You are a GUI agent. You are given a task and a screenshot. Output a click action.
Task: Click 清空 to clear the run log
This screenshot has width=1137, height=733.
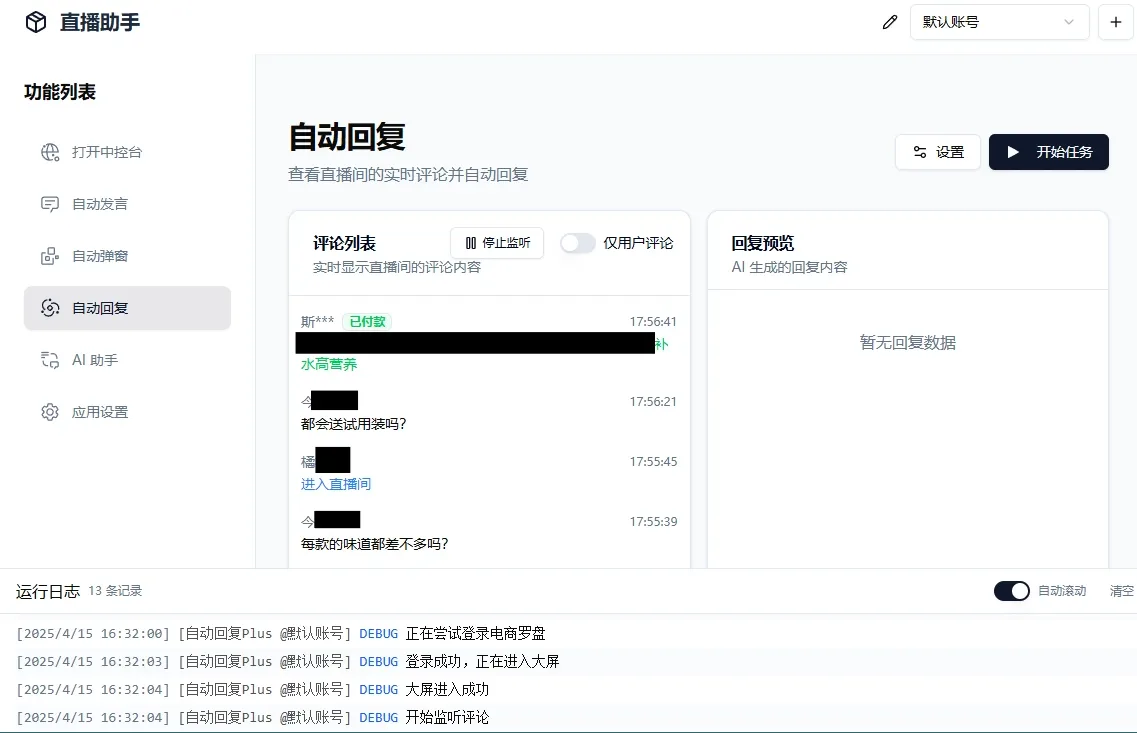coord(1121,591)
